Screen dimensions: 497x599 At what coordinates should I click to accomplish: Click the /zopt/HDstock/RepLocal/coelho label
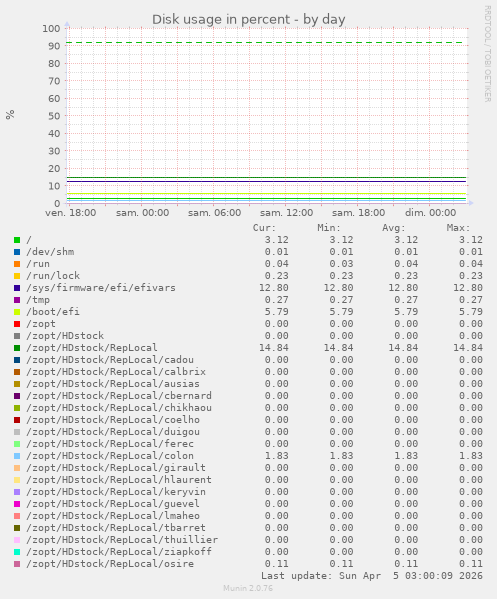[x=113, y=420]
